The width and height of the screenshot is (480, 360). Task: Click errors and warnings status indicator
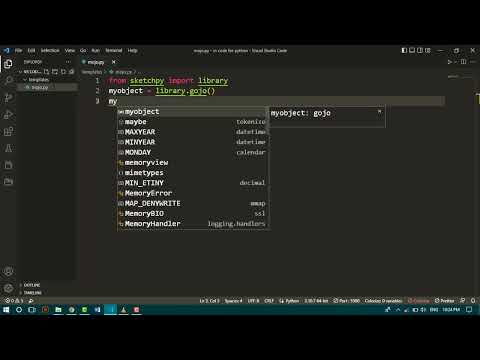14,301
